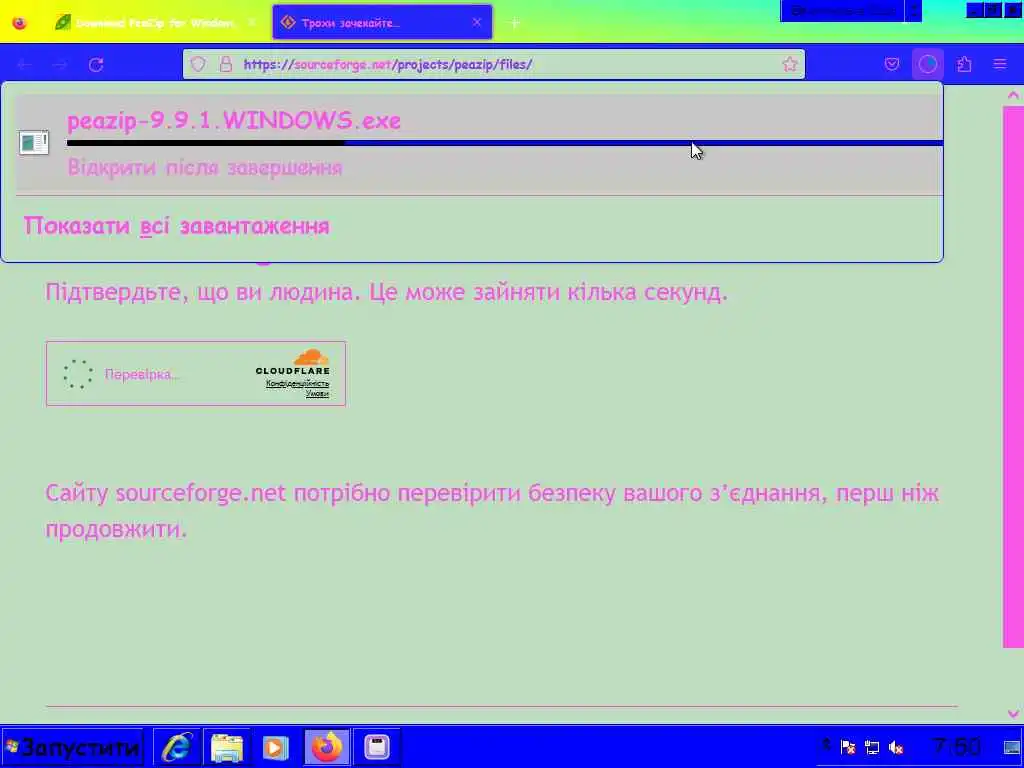Open the Extensions puzzle icon
Viewport: 1024px width, 768px height.
click(x=964, y=64)
